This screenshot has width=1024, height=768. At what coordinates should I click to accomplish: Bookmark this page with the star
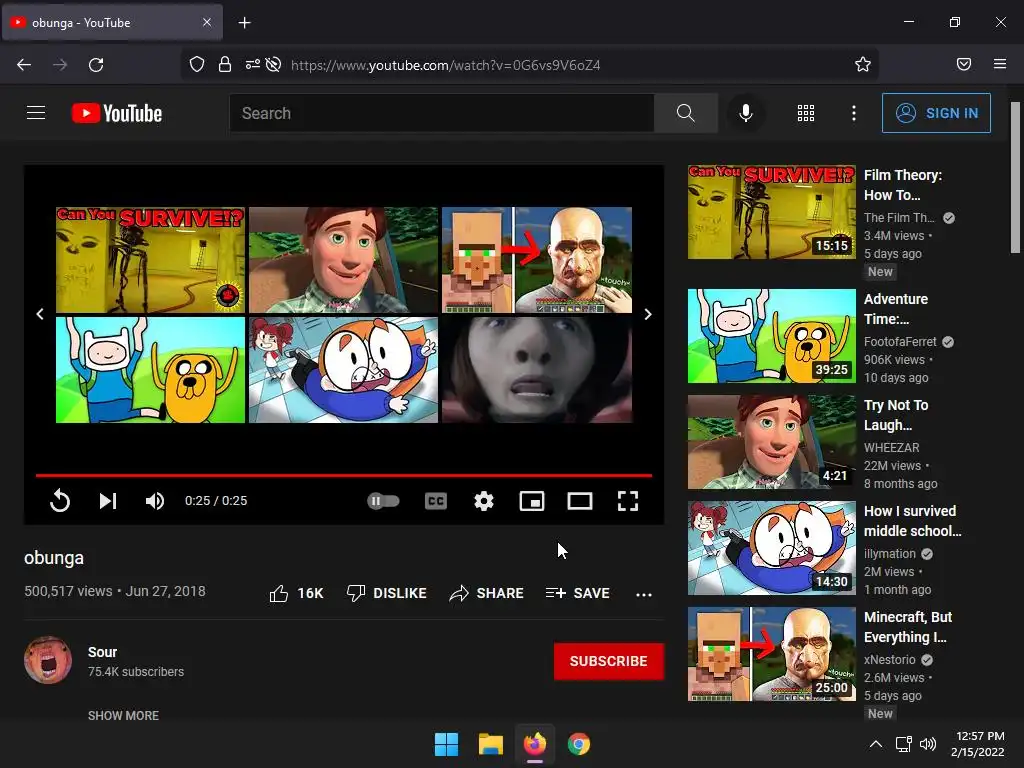point(863,65)
